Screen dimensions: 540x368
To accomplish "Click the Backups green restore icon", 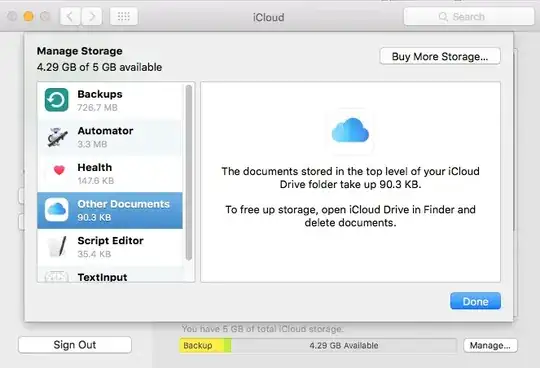I will tap(56, 100).
